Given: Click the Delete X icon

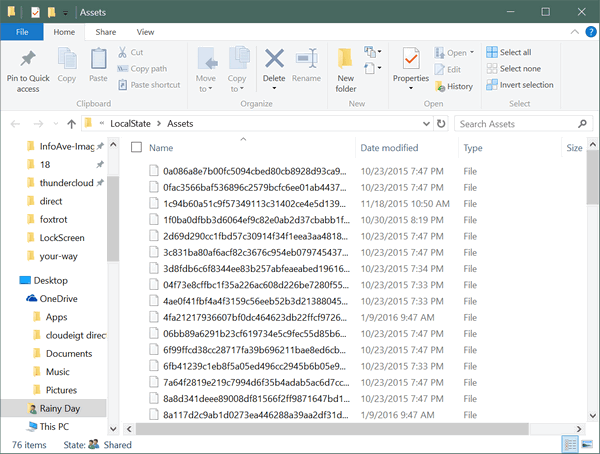Looking at the screenshot, I should pyautogui.click(x=274, y=59).
